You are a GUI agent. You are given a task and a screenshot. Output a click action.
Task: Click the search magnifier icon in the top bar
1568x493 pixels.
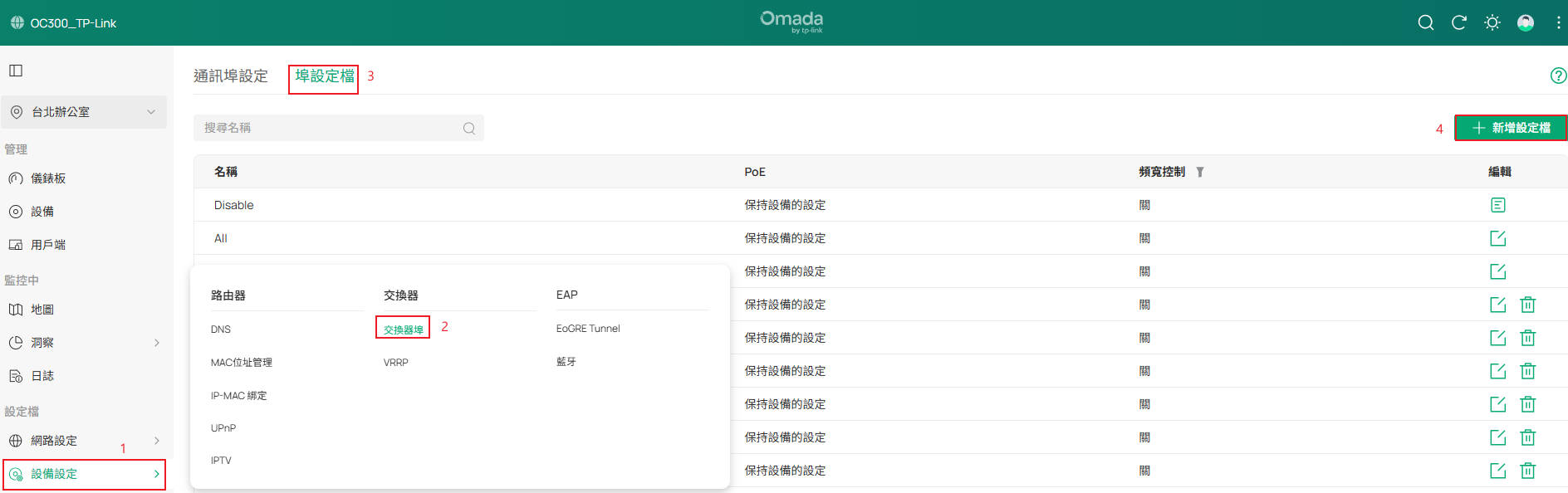point(1425,23)
